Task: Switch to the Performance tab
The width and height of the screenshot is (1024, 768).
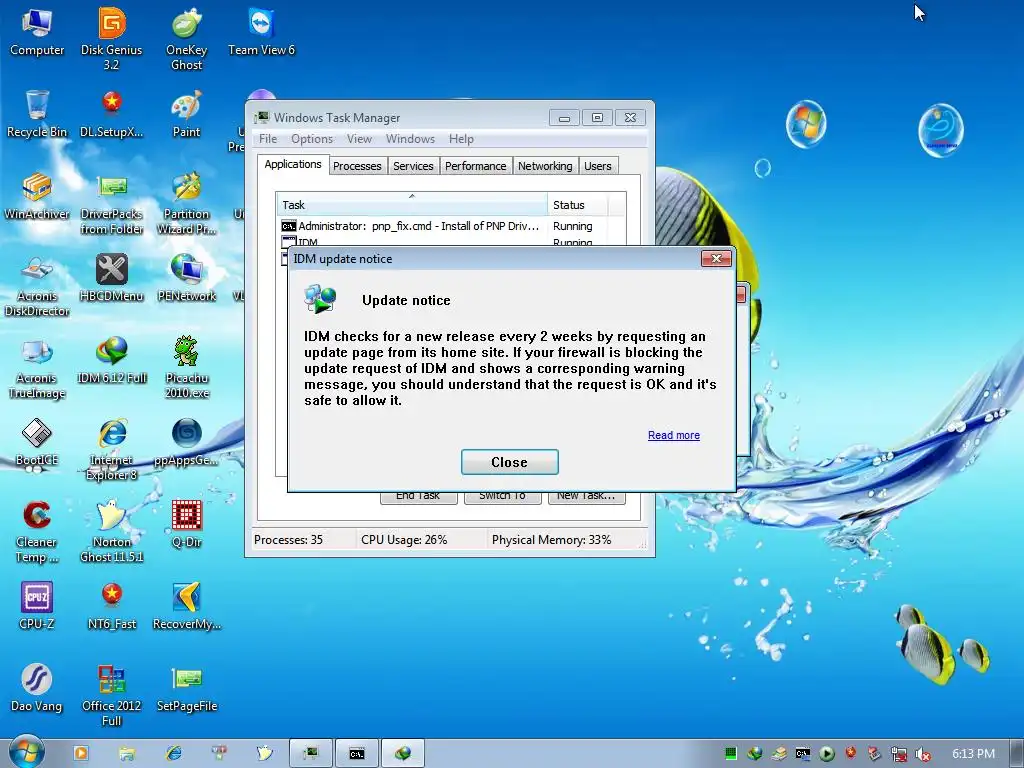Action: [475, 166]
